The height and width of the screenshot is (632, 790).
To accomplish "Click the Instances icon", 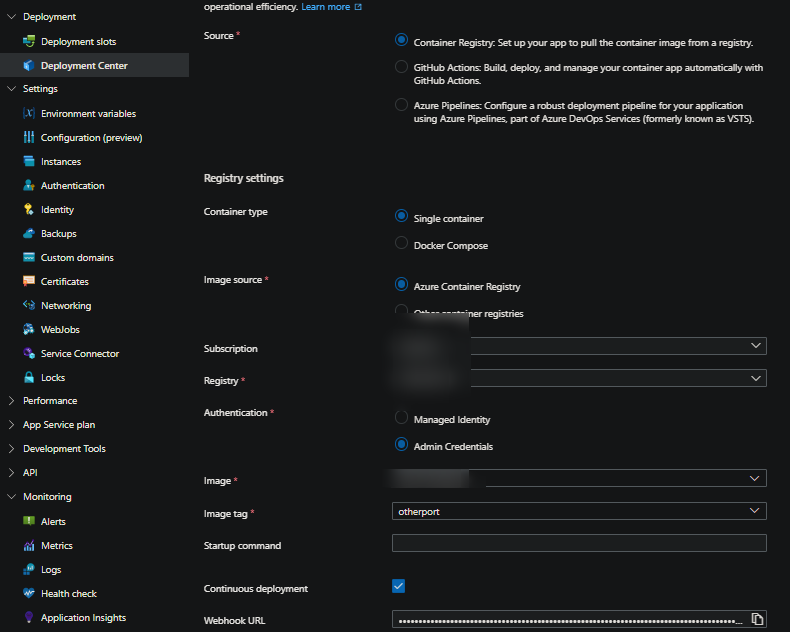I will [29, 161].
